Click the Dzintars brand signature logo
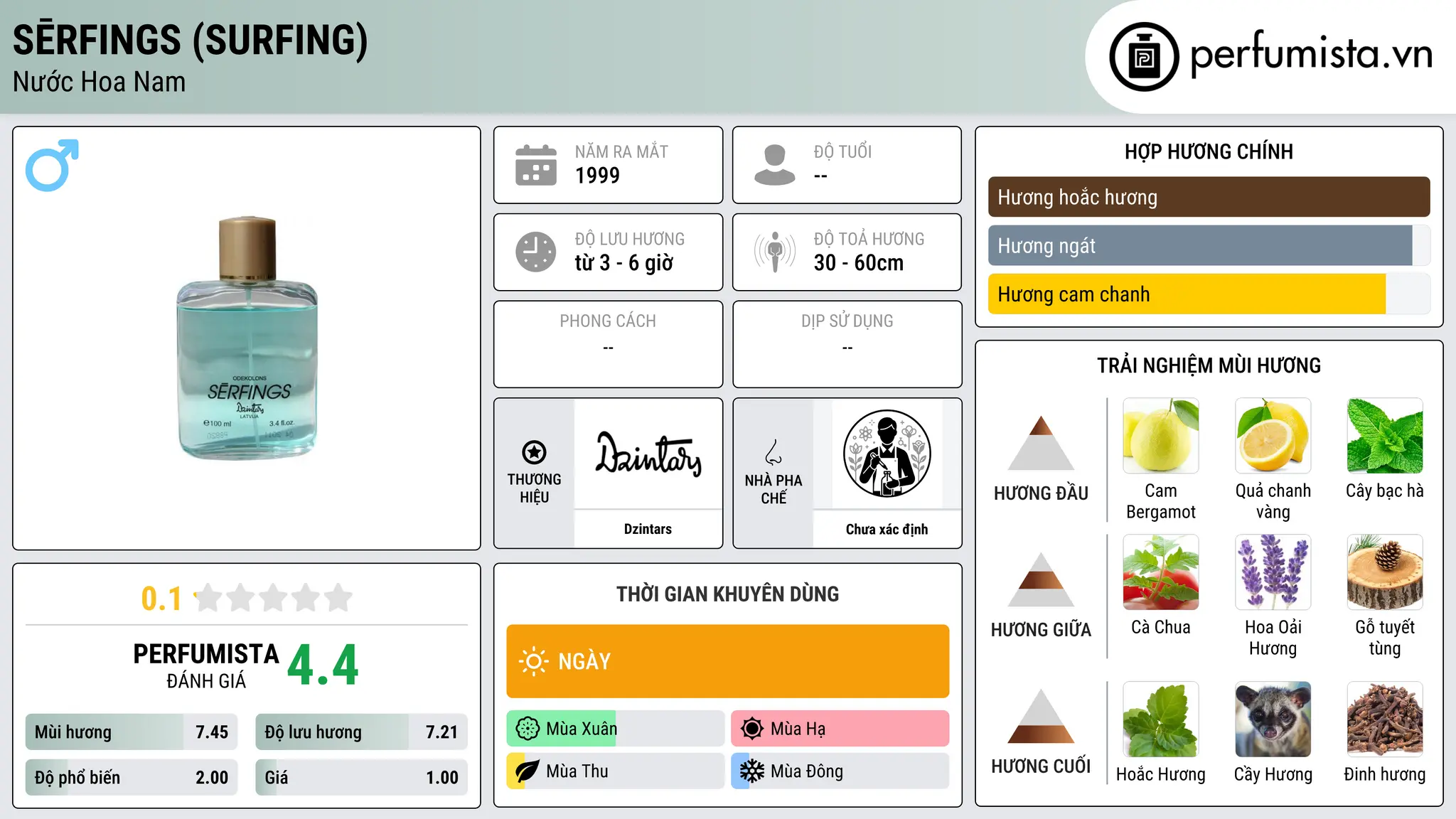This screenshot has height=819, width=1456. [x=648, y=454]
